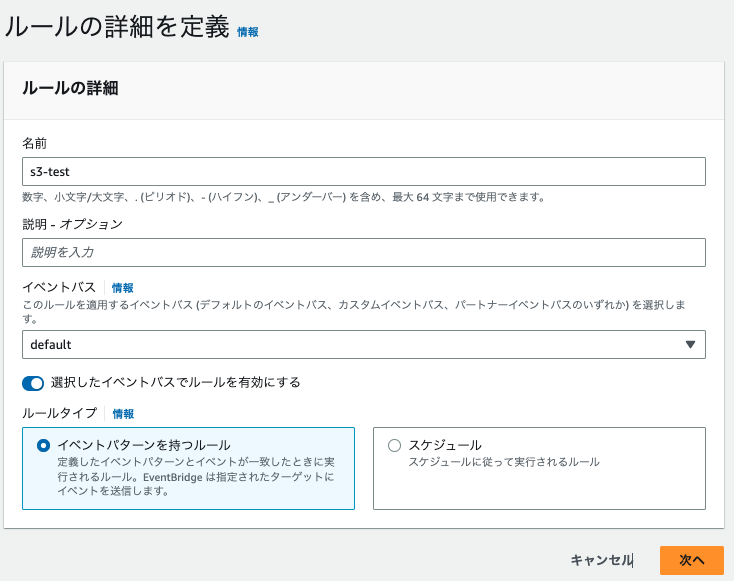The width and height of the screenshot is (734, 581).
Task: Click the 名前 input field containing s3-test
Action: (364, 171)
